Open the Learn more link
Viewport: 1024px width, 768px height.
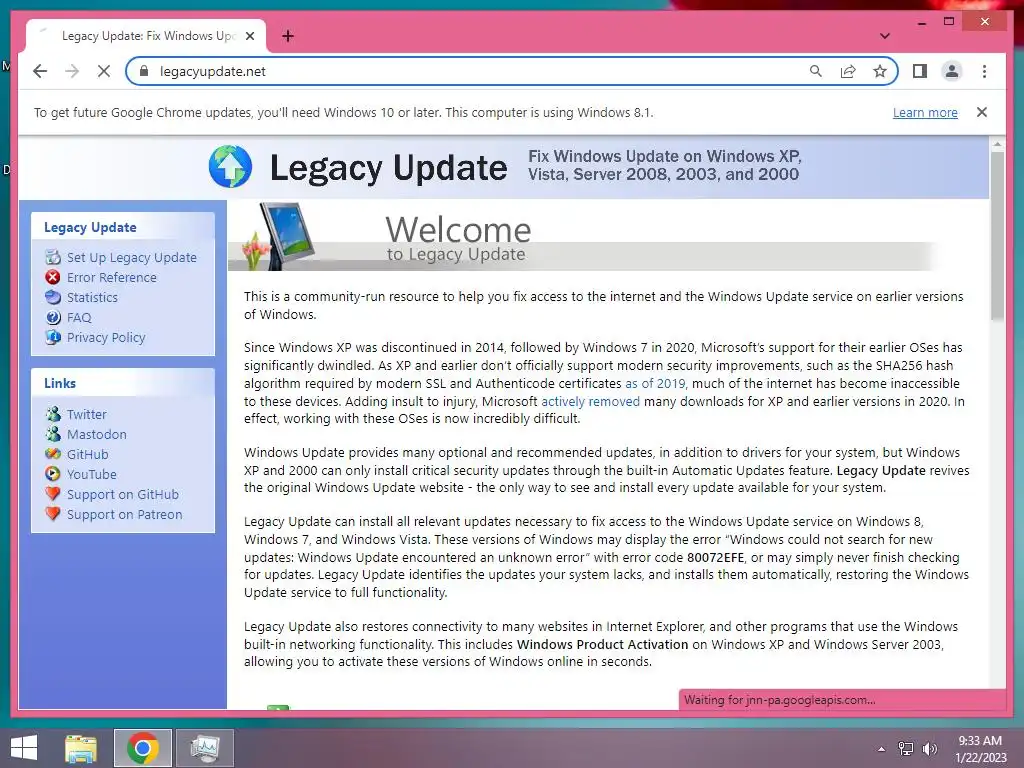click(925, 112)
